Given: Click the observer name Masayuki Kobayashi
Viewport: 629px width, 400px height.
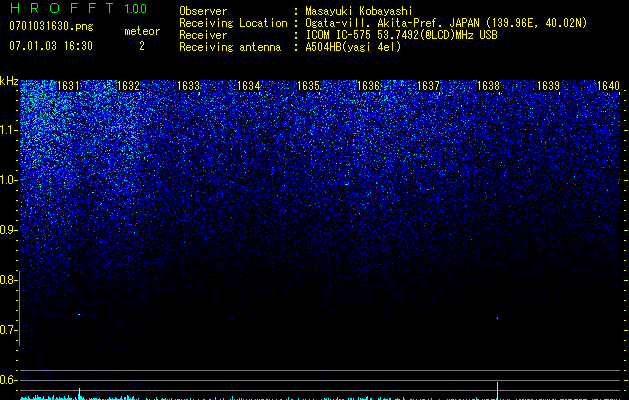Looking at the screenshot, I should point(359,11).
